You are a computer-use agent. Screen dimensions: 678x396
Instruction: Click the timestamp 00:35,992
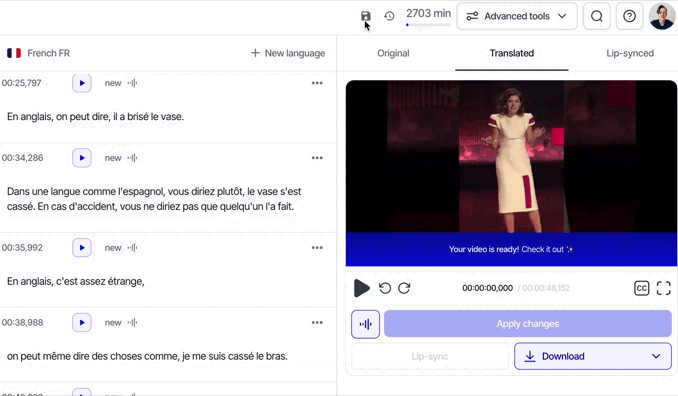[22, 248]
